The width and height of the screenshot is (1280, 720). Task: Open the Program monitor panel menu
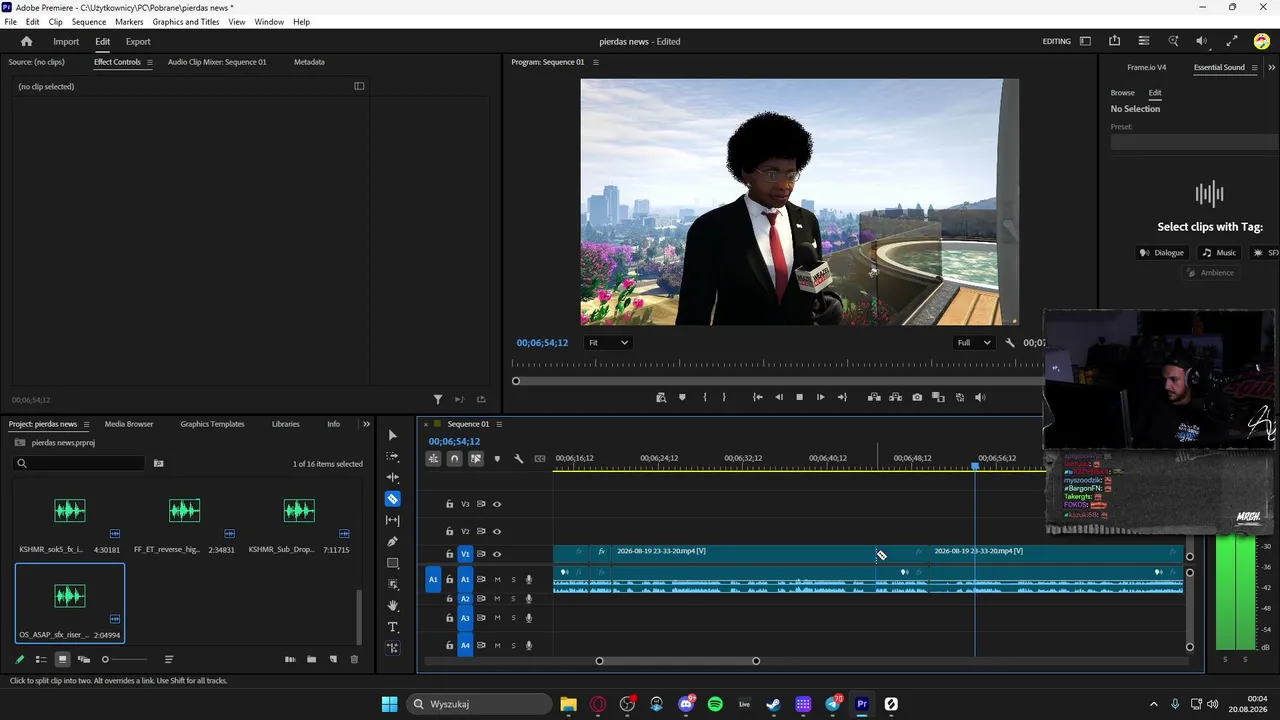coord(596,62)
